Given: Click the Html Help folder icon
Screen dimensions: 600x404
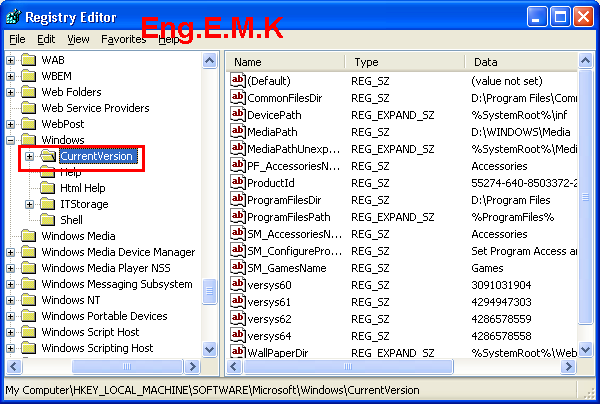Looking at the screenshot, I should pos(47,188).
